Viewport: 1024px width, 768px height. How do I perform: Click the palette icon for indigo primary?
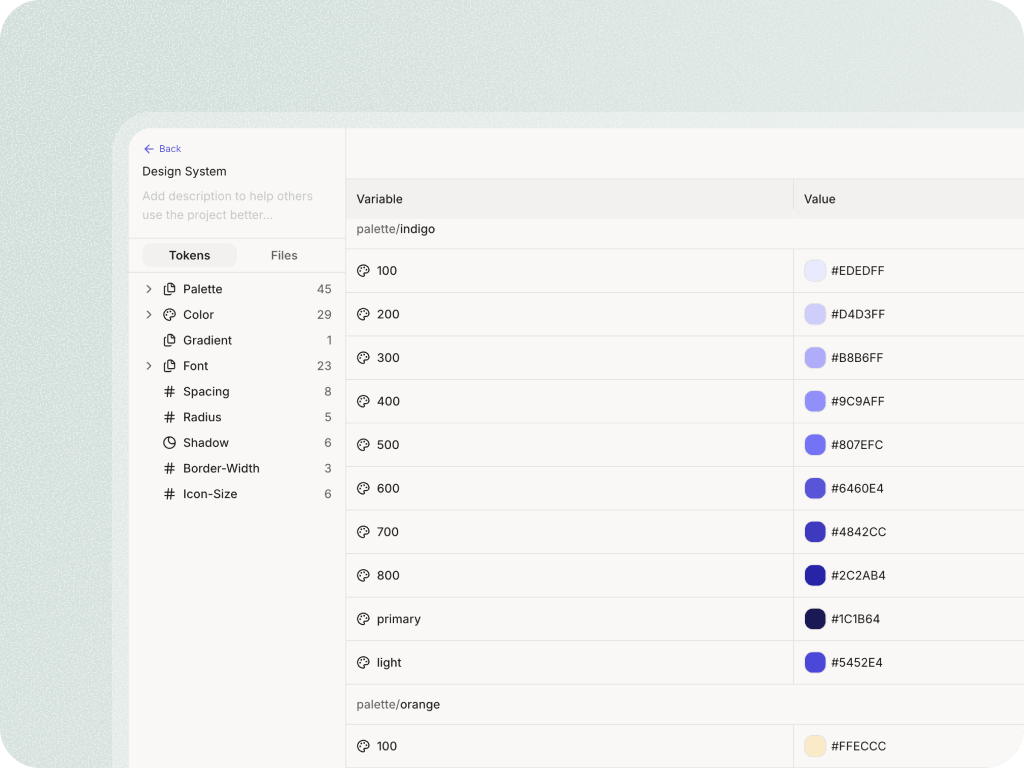(363, 619)
